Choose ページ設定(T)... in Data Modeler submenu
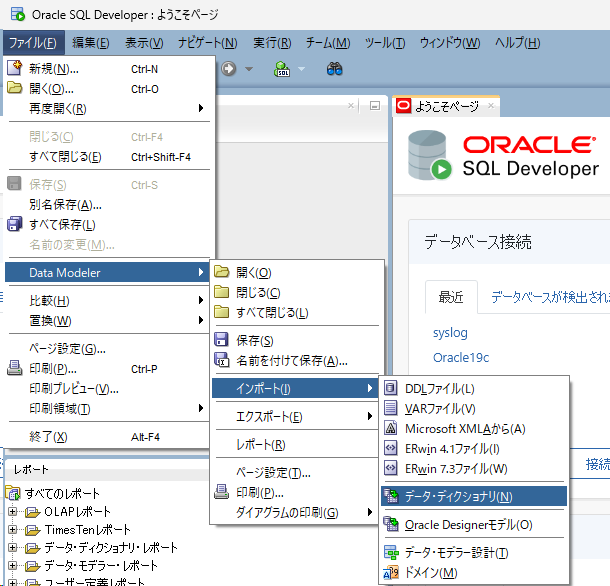The width and height of the screenshot is (610, 586). pos(295,472)
